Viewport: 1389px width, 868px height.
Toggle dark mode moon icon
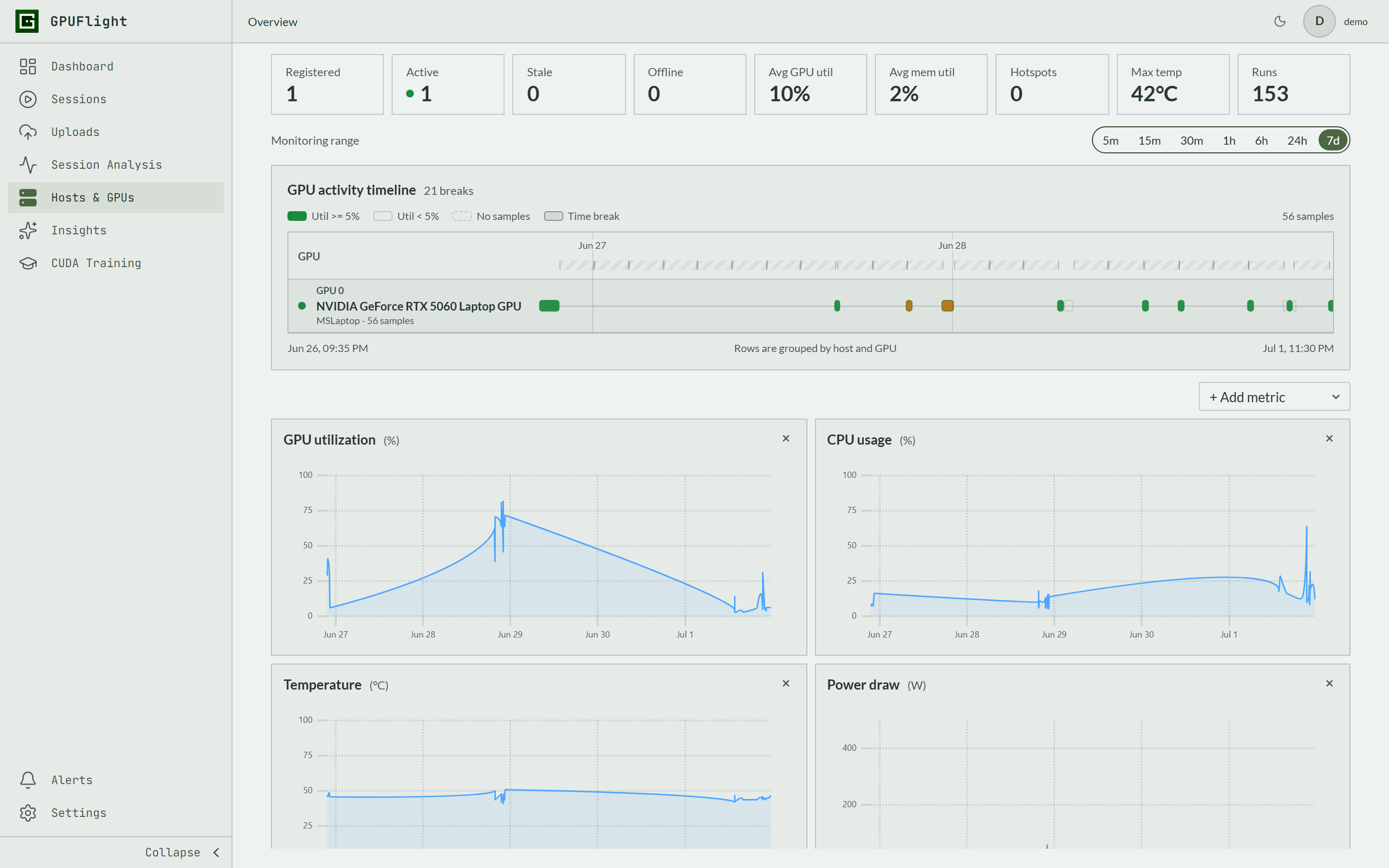pyautogui.click(x=1280, y=21)
